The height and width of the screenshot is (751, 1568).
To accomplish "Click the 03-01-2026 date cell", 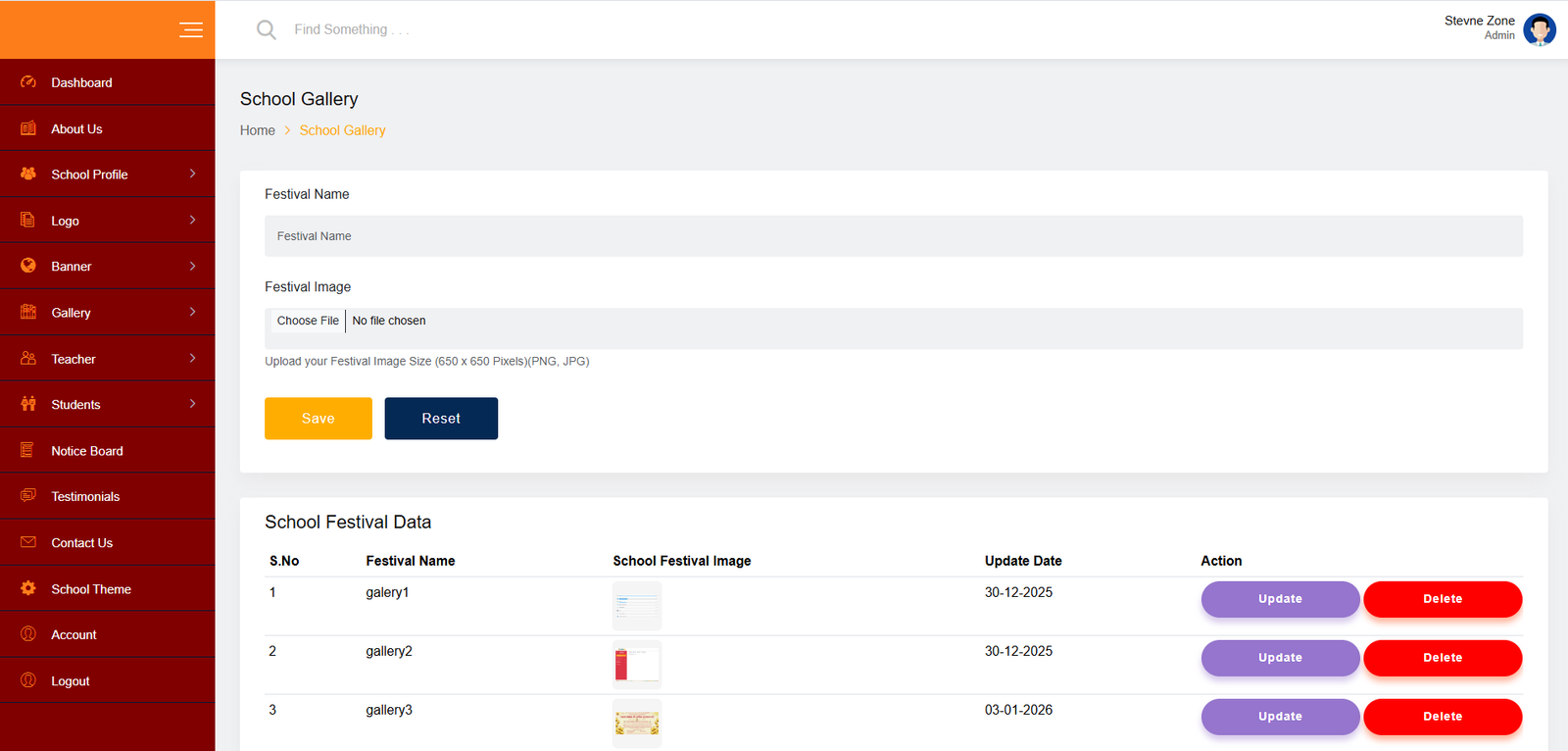I will pos(1018,710).
